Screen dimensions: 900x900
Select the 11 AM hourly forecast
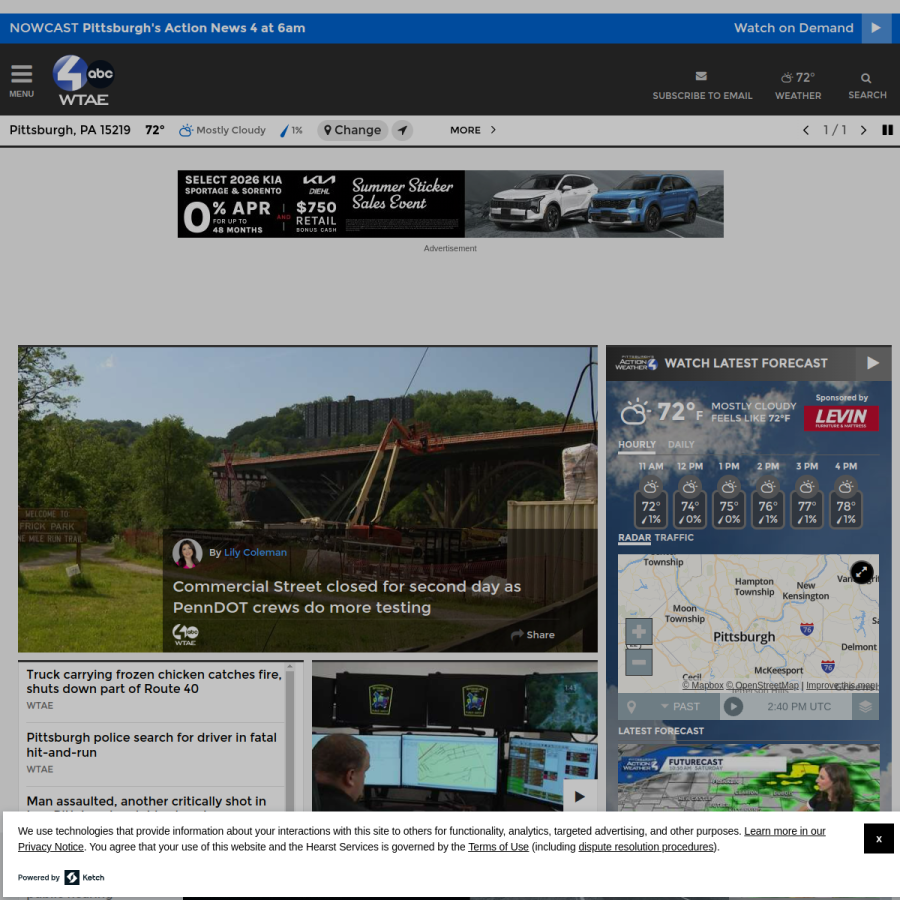point(650,495)
